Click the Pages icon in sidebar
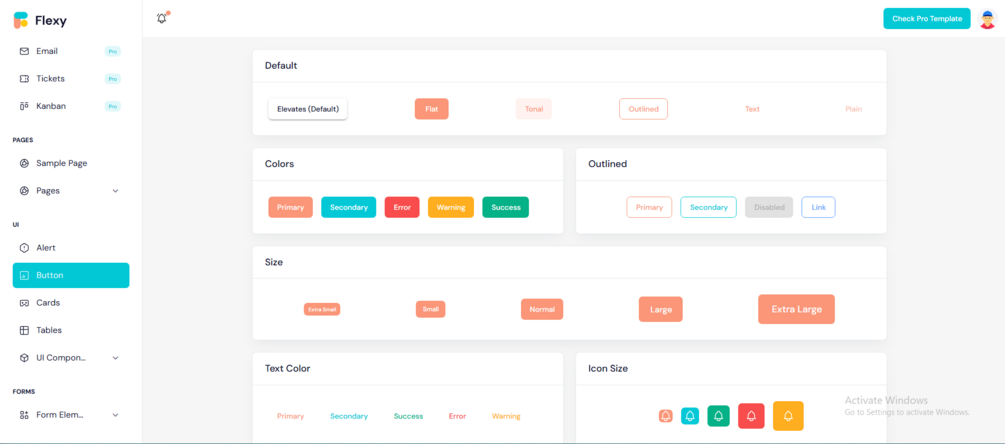 (x=24, y=191)
